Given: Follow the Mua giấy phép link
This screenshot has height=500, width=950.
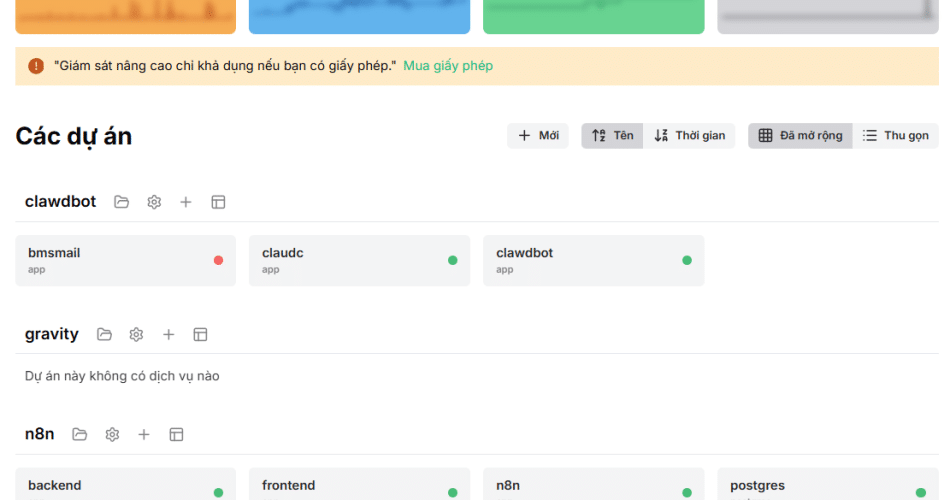Looking at the screenshot, I should point(448,66).
